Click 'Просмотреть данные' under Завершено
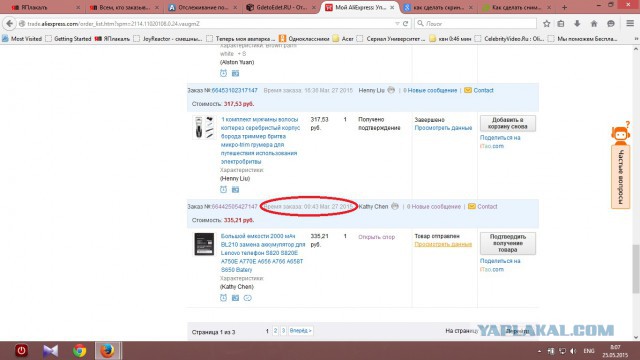The width and height of the screenshot is (640, 360). 443,128
